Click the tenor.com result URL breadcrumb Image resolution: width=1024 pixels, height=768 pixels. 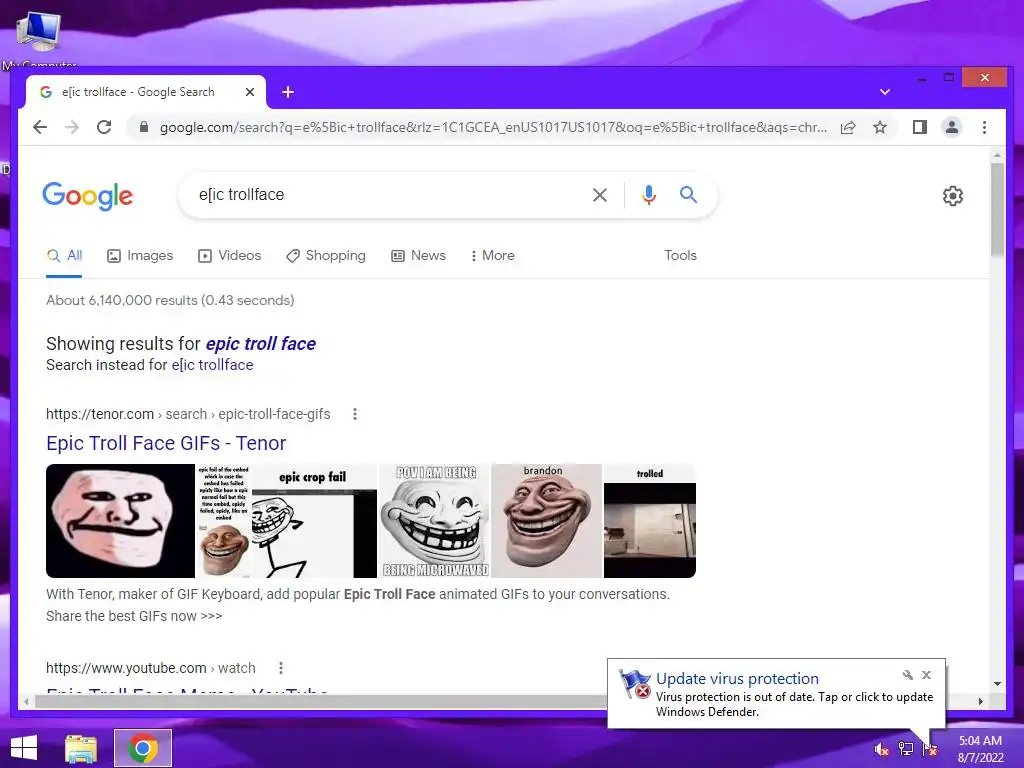pyautogui.click(x=188, y=414)
